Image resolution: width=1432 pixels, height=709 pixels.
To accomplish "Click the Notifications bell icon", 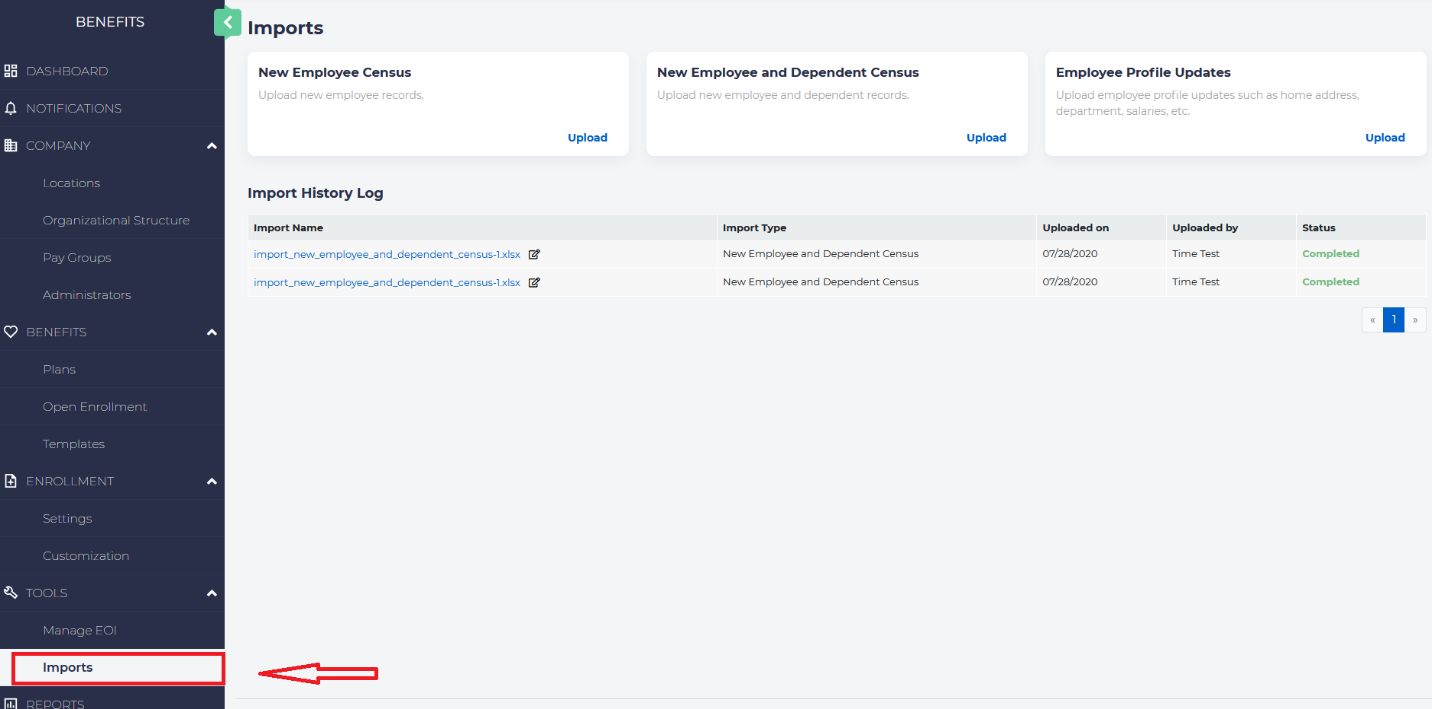I will coord(11,108).
